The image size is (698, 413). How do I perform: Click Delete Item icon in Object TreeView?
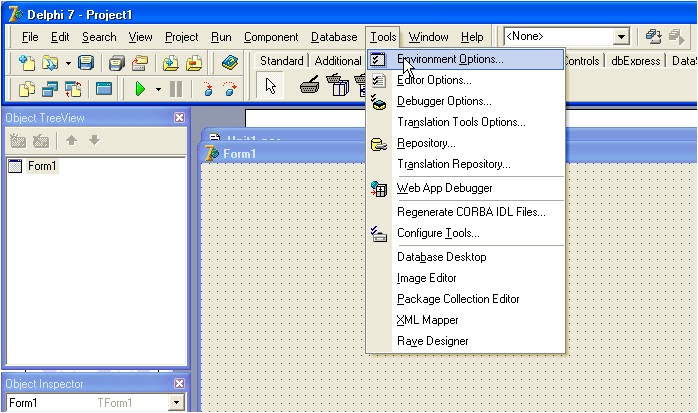[x=41, y=141]
